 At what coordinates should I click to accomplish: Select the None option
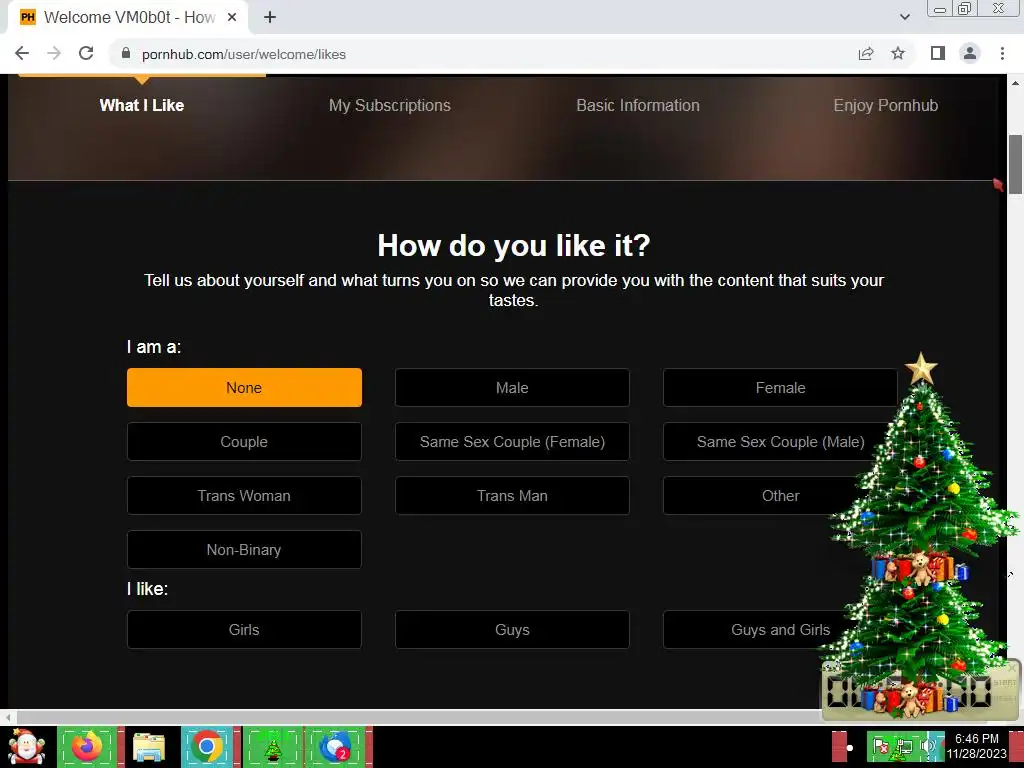(x=244, y=387)
